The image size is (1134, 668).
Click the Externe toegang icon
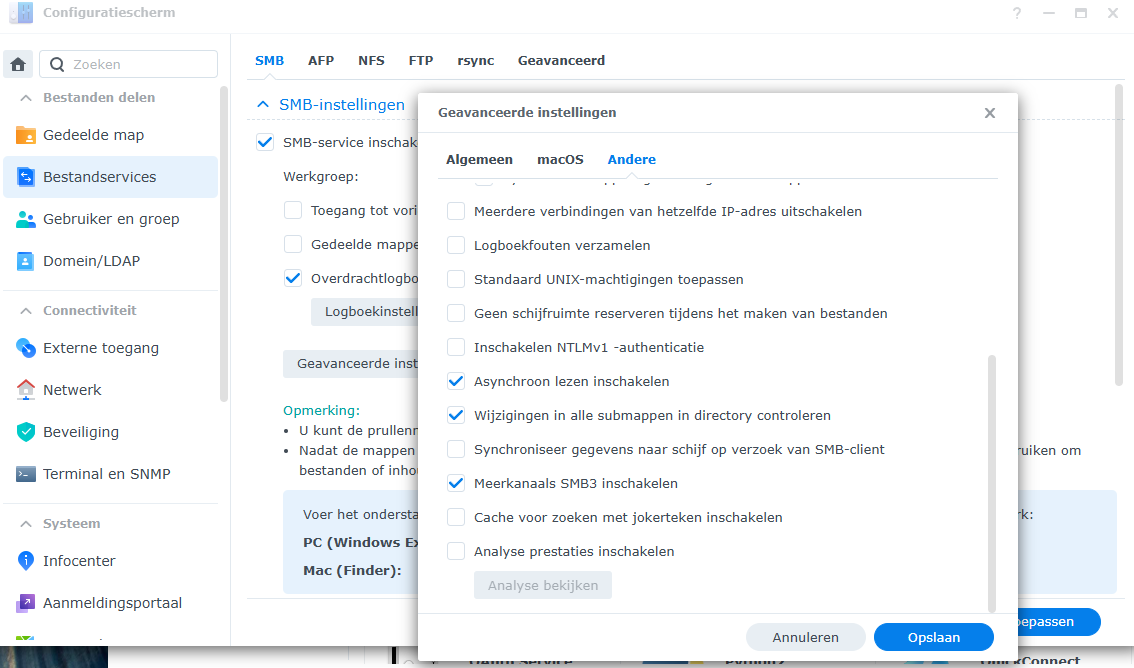click(x=25, y=348)
